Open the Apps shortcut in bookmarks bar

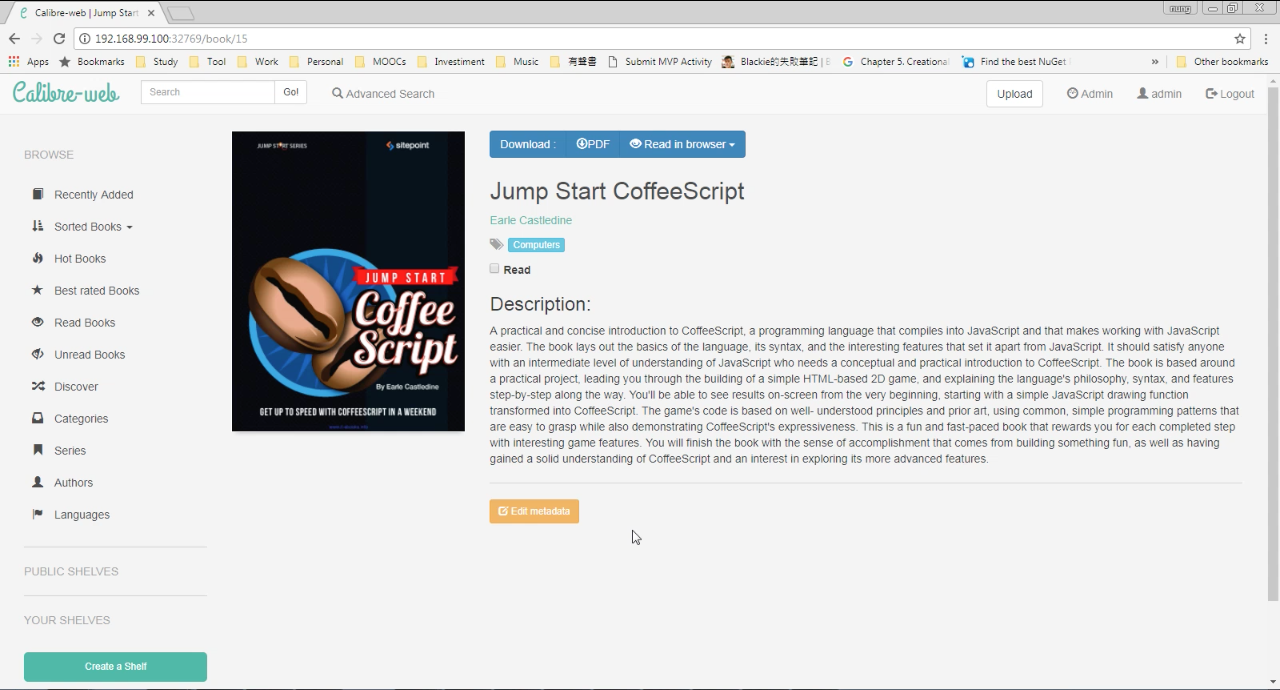pos(28,62)
